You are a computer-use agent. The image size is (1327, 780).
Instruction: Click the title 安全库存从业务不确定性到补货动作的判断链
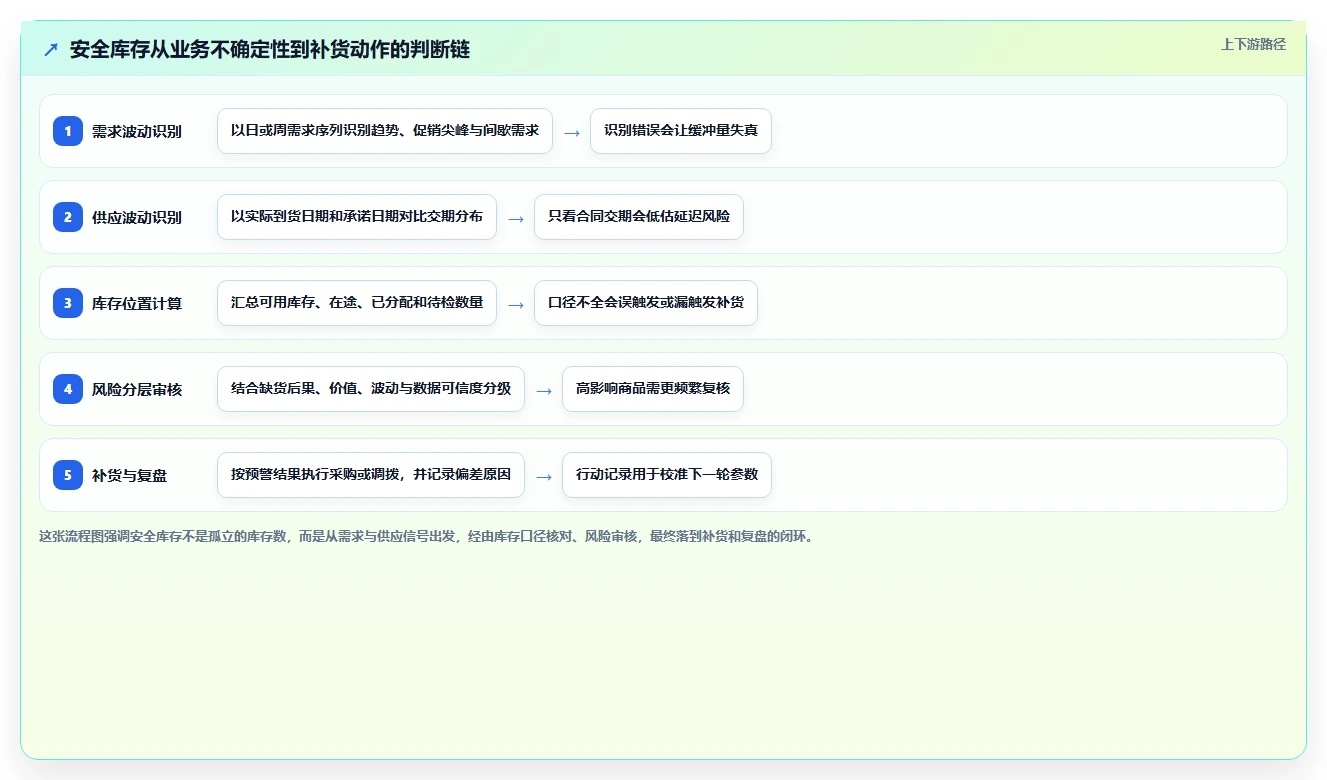click(x=270, y=49)
